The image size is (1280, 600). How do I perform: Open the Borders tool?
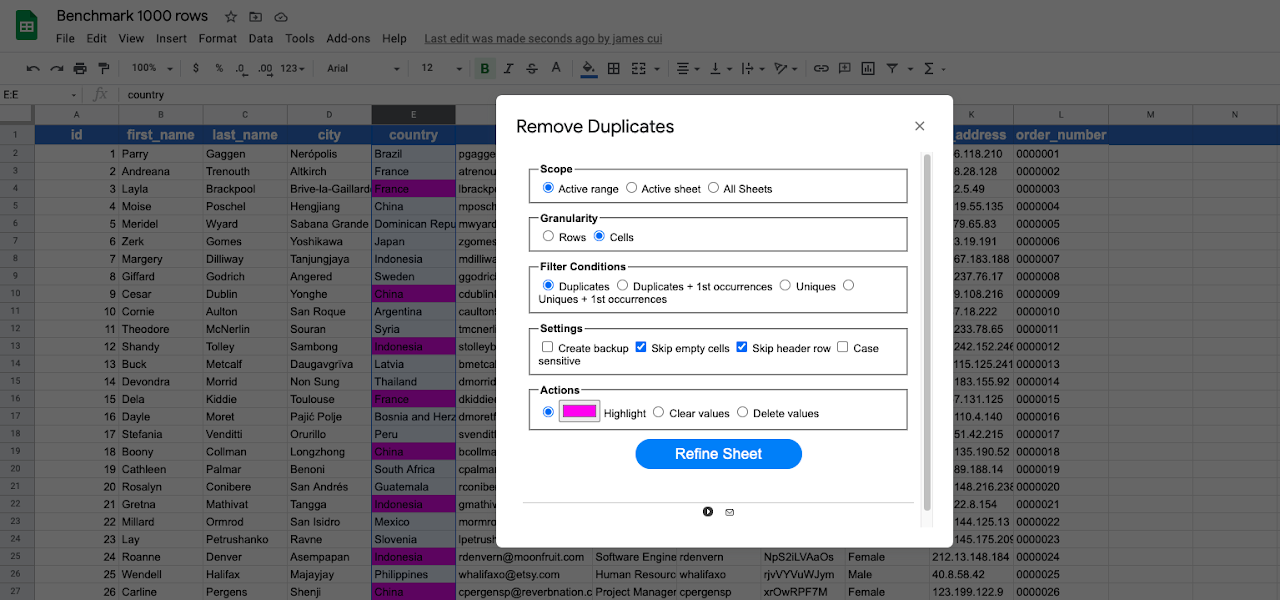coord(613,68)
